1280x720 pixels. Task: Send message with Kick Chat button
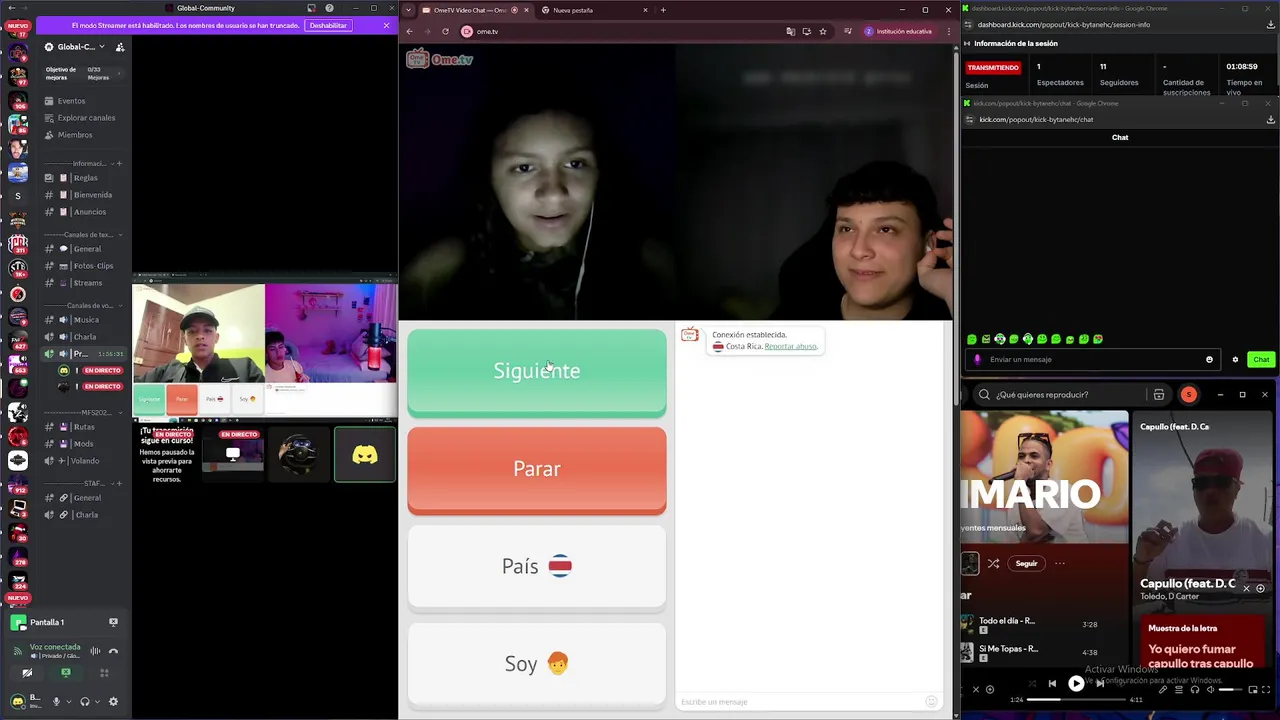point(1261,359)
